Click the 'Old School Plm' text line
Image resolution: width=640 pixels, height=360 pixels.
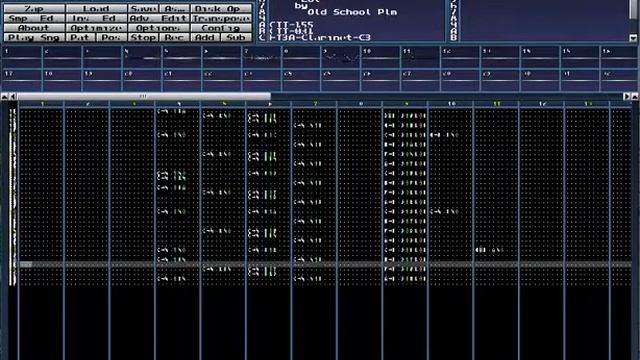[x=352, y=12]
